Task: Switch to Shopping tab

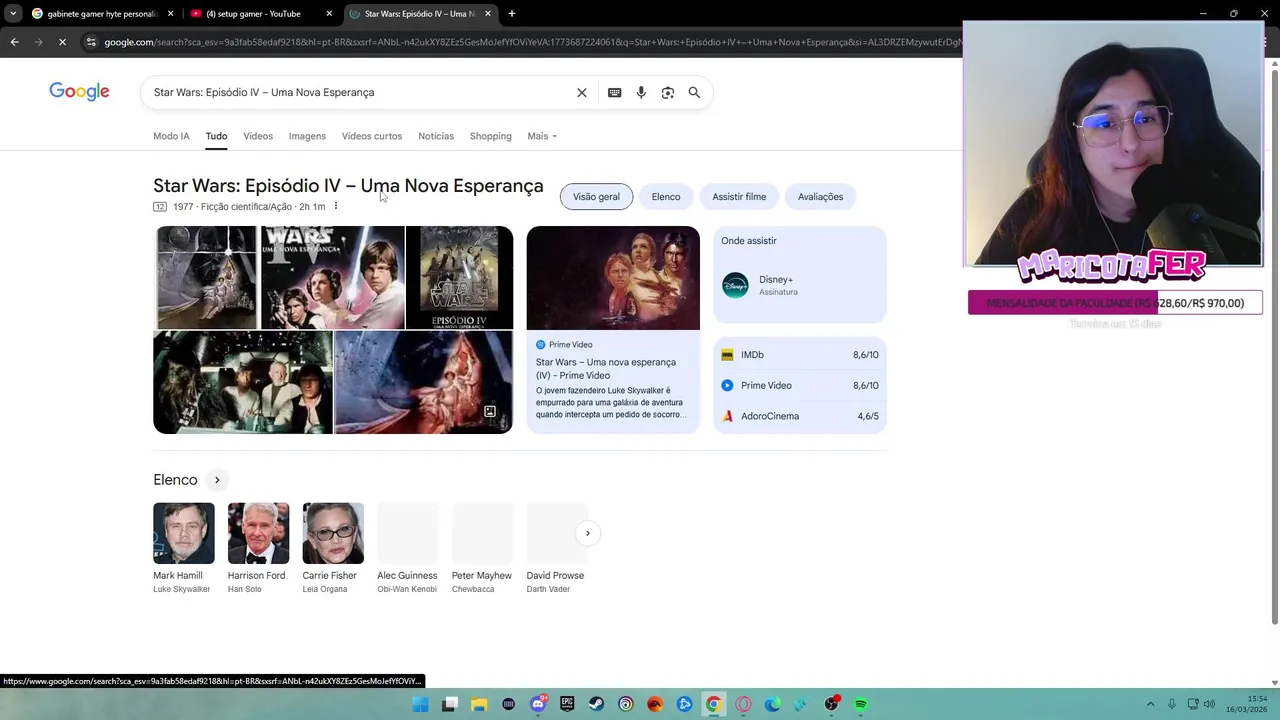Action: tap(491, 136)
